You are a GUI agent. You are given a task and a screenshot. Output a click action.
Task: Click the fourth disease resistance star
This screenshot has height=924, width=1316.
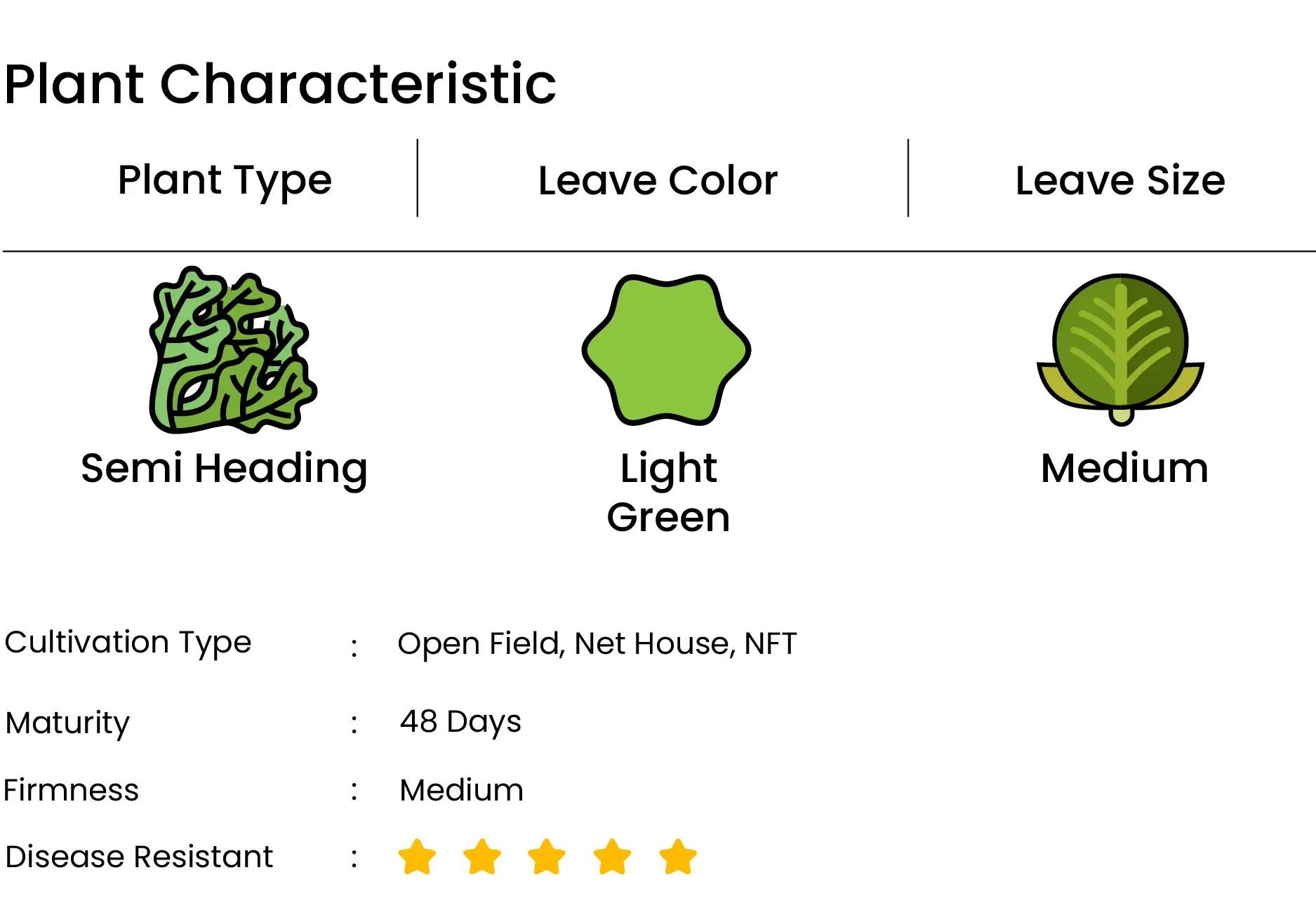click(x=612, y=857)
